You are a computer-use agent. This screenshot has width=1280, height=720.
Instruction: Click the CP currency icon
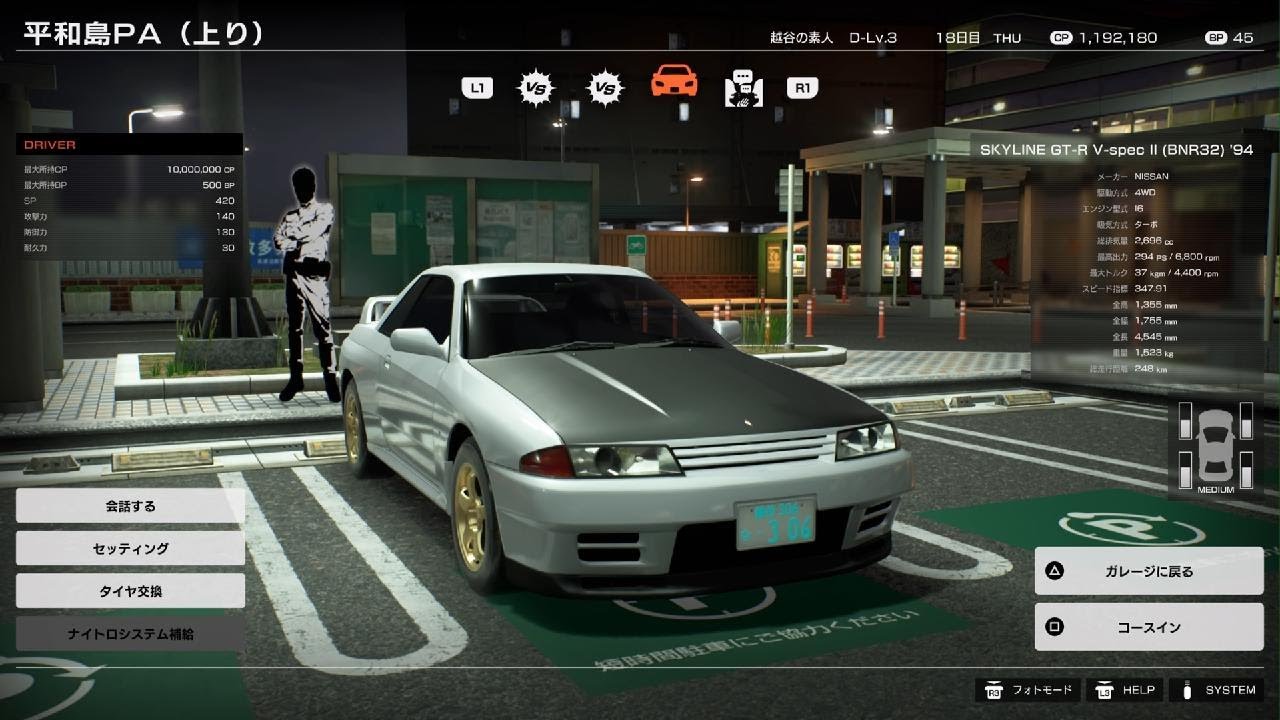tap(1061, 38)
